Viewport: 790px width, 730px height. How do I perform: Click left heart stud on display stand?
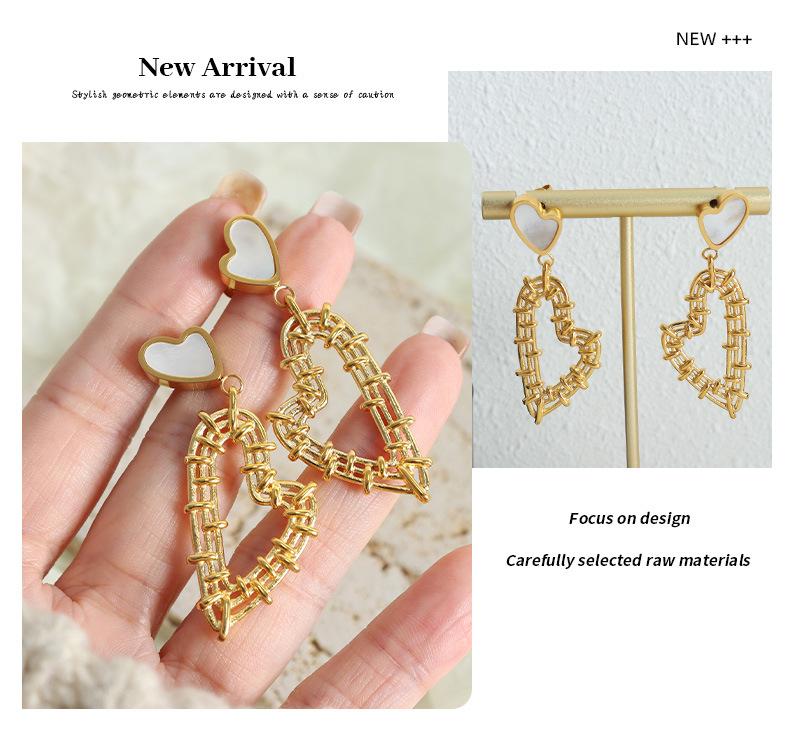coord(537,223)
